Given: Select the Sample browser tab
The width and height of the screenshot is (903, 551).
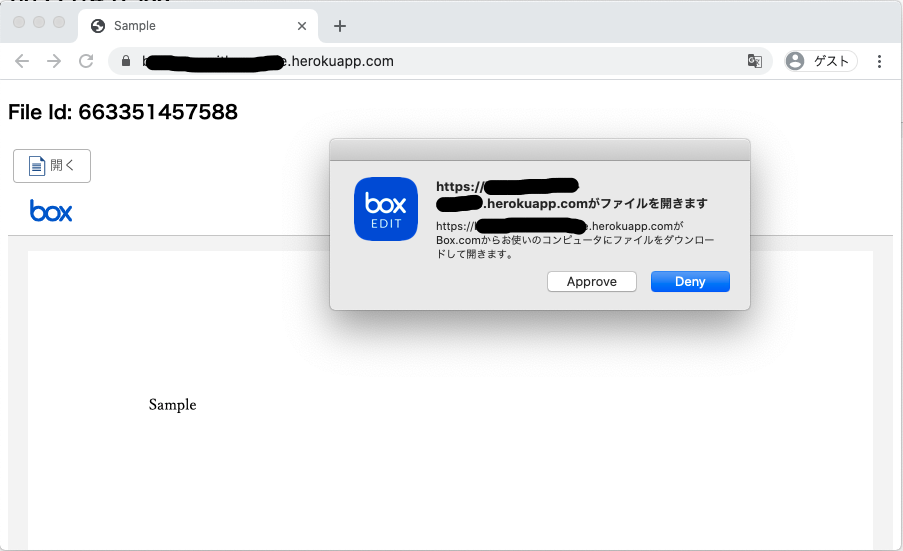Looking at the screenshot, I should coord(198,26).
